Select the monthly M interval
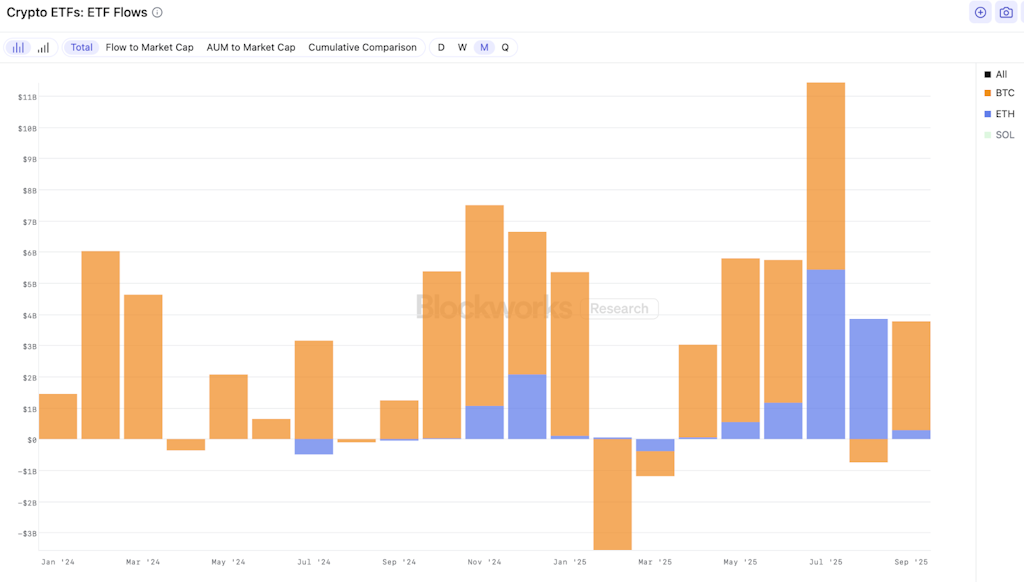Viewport: 1024px width, 582px height. (x=484, y=48)
